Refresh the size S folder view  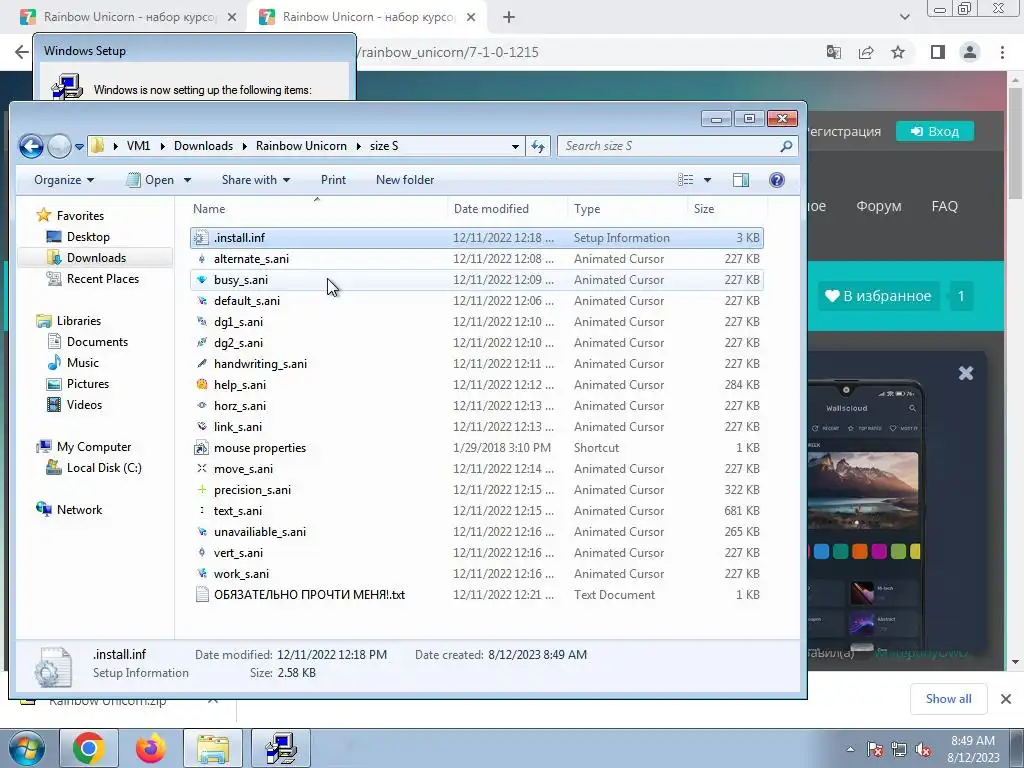click(x=537, y=146)
